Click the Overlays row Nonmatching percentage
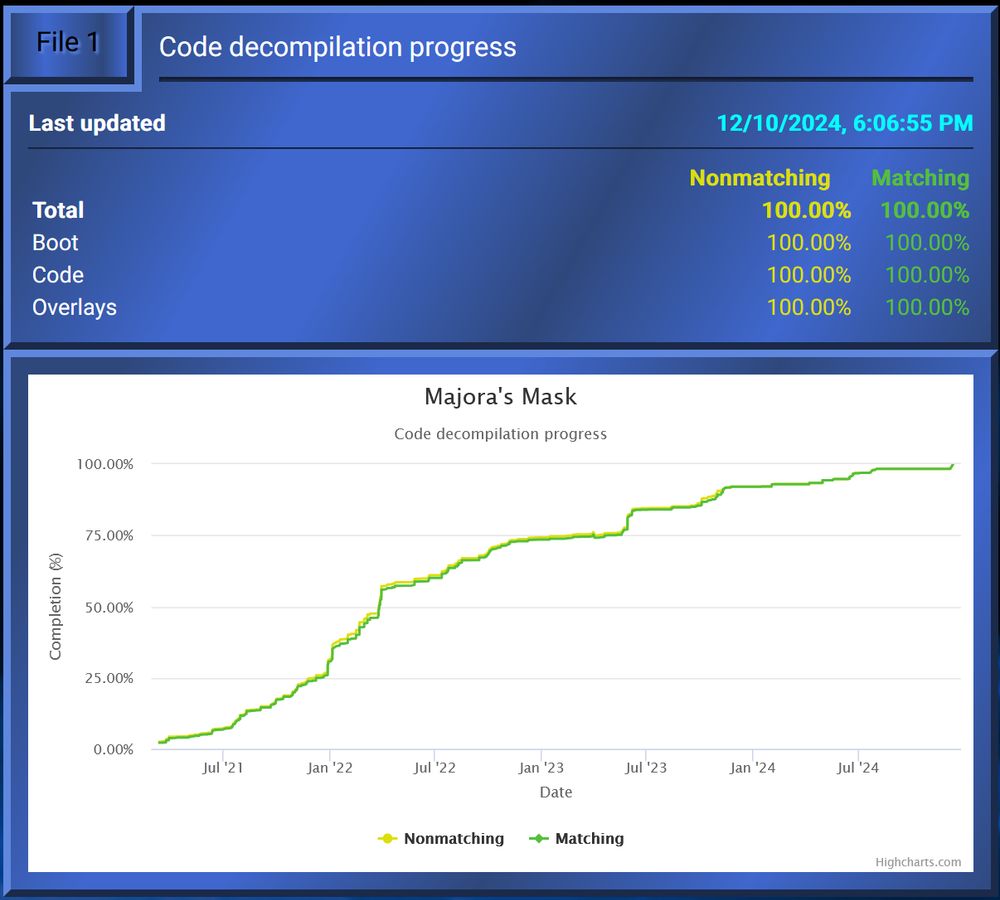 tap(809, 307)
